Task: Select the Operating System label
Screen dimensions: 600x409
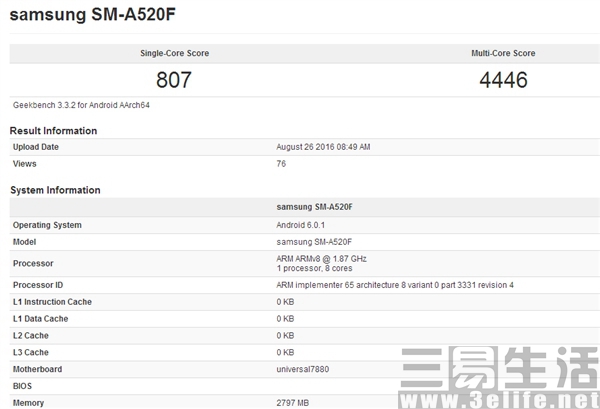Action: tap(47, 225)
